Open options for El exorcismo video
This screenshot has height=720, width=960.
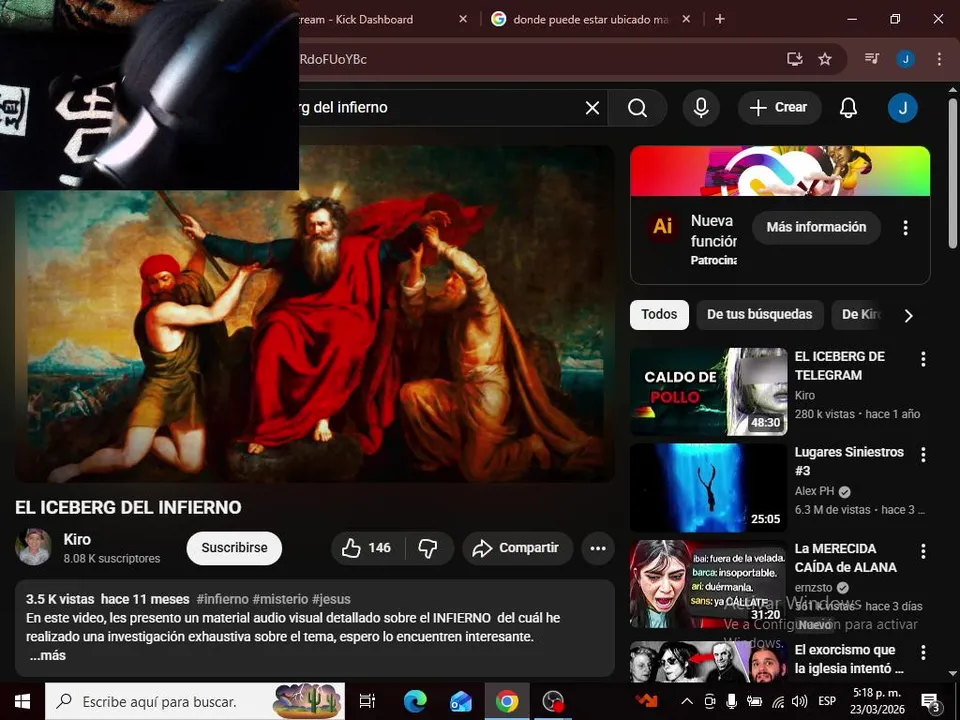click(x=923, y=652)
